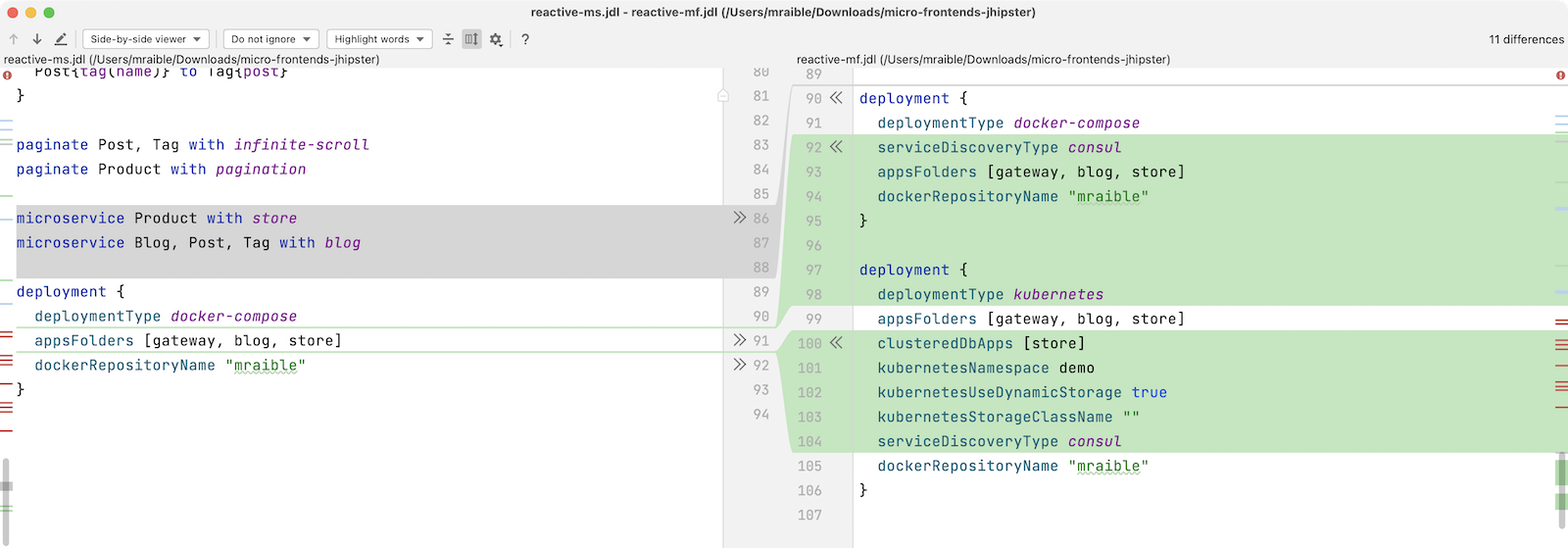Screen dimensions: 1568x548
Task: Click the pencil edit source icon
Action: tap(61, 39)
